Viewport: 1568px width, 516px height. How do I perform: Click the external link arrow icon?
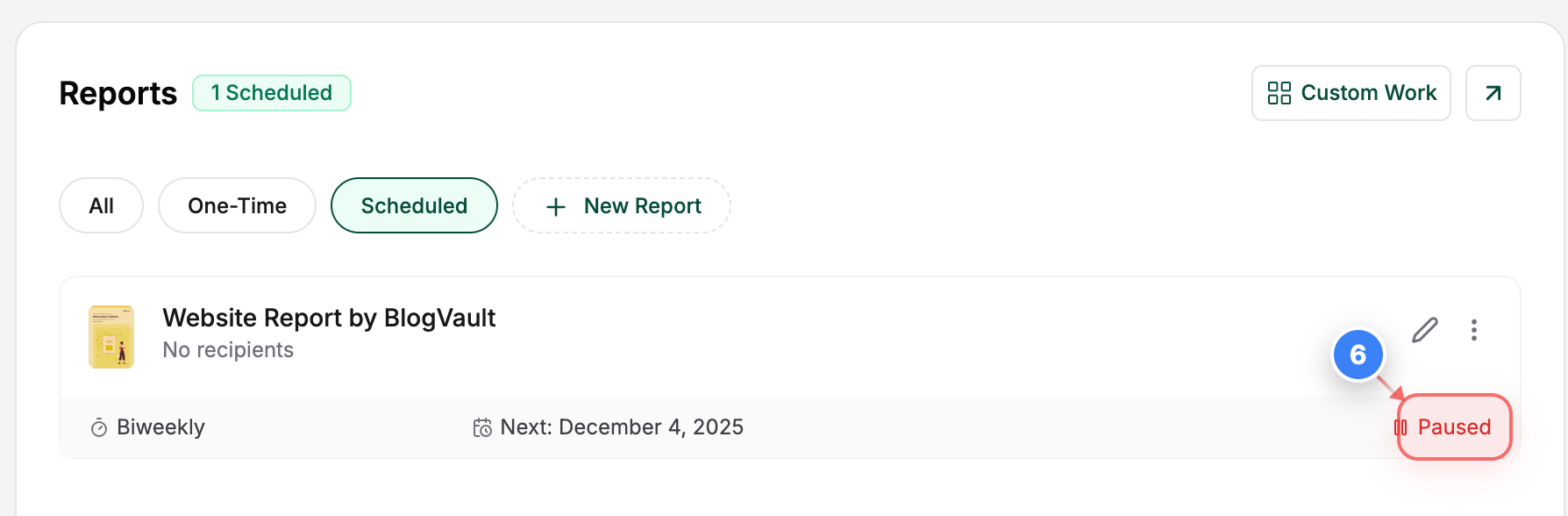click(x=1493, y=92)
